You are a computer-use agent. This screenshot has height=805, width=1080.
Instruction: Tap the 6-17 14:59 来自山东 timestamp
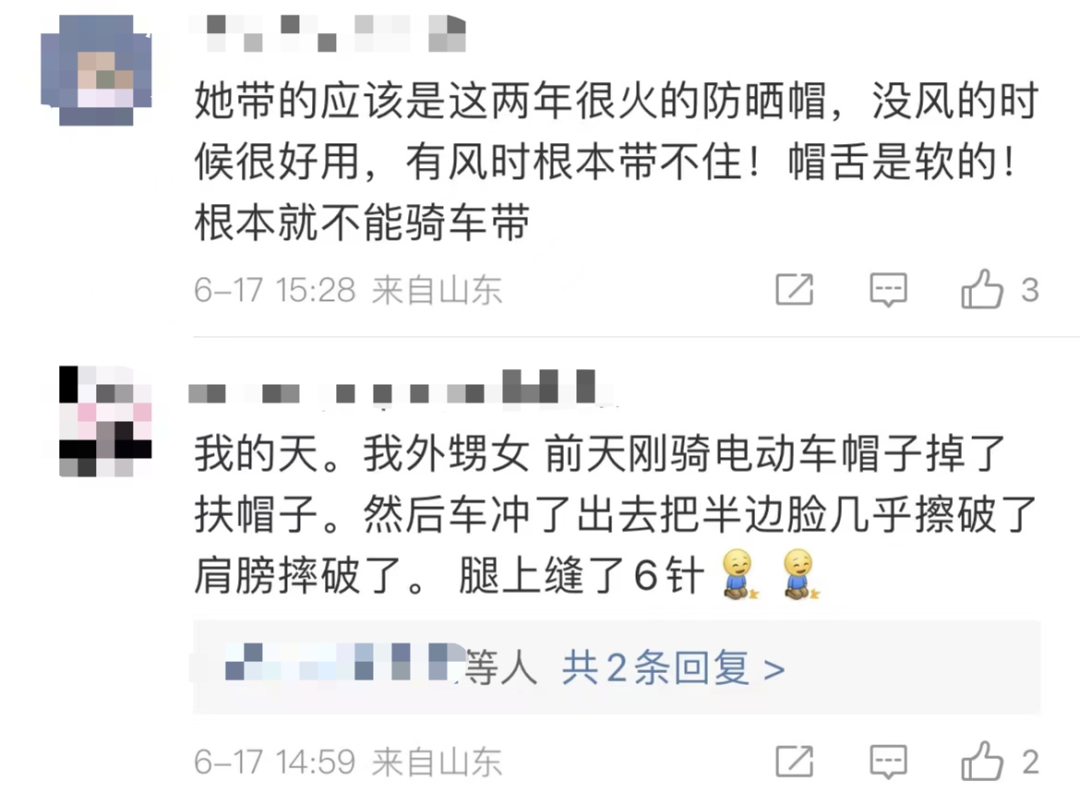[x=348, y=762]
